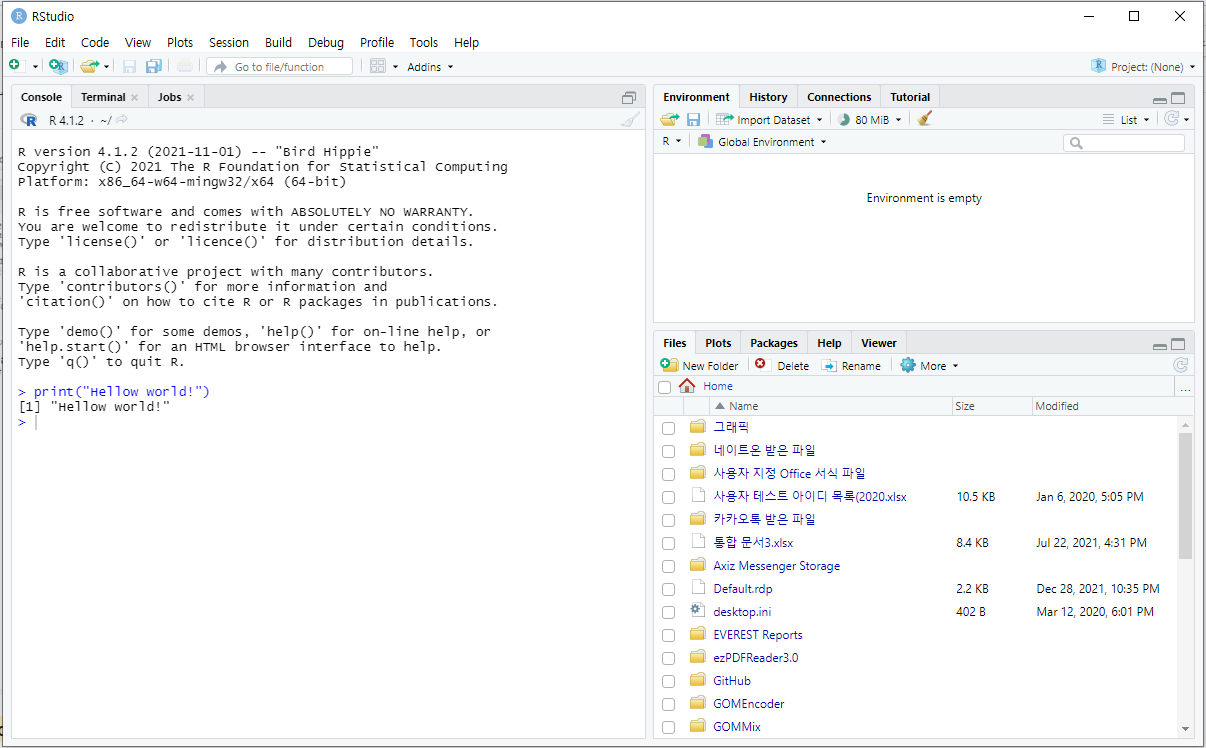The width and height of the screenshot is (1206, 748).
Task: Tick the select-all checkbox beside Home
Action: 665,387
